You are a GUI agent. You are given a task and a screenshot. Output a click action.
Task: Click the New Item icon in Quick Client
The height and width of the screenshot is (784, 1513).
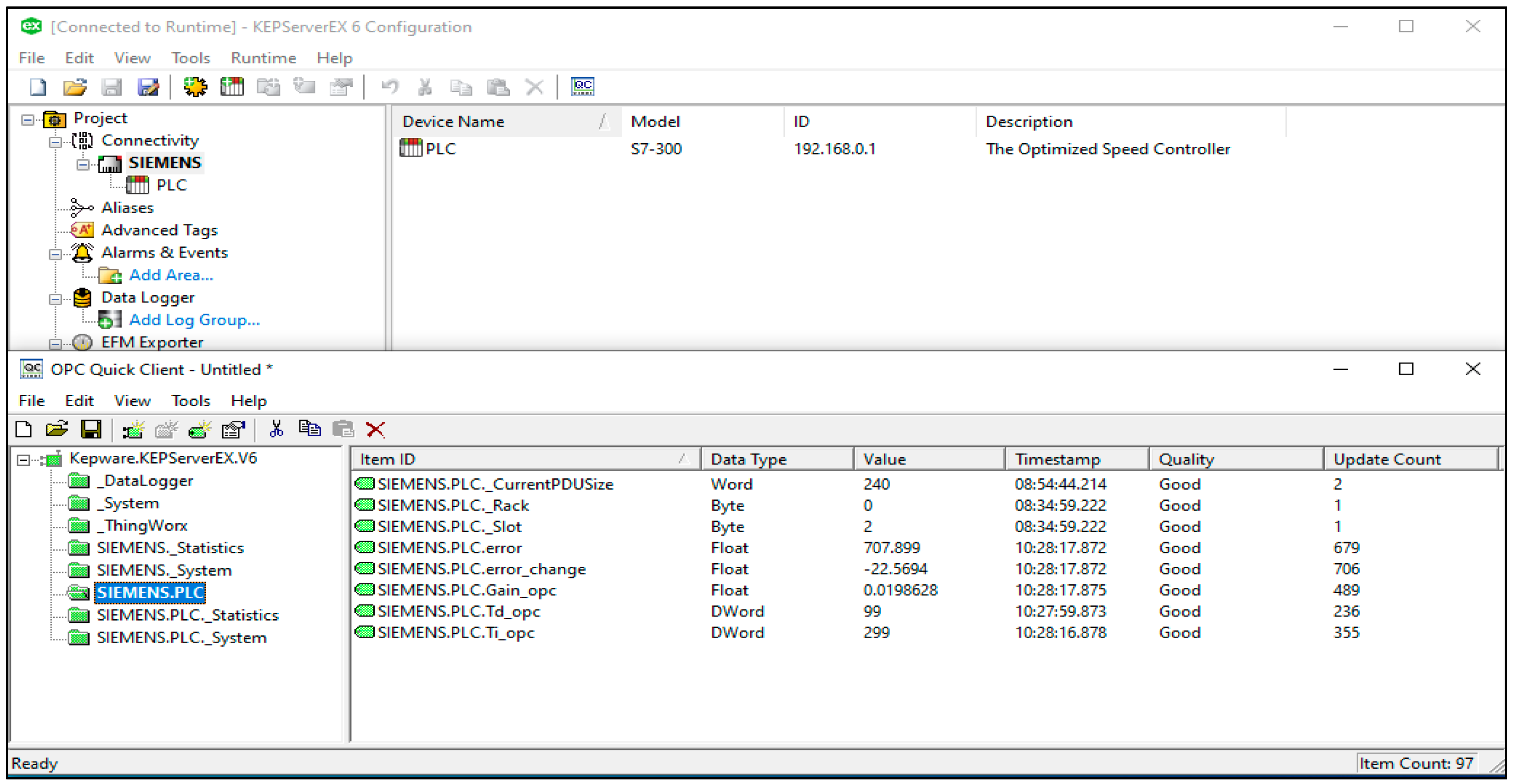[200, 430]
